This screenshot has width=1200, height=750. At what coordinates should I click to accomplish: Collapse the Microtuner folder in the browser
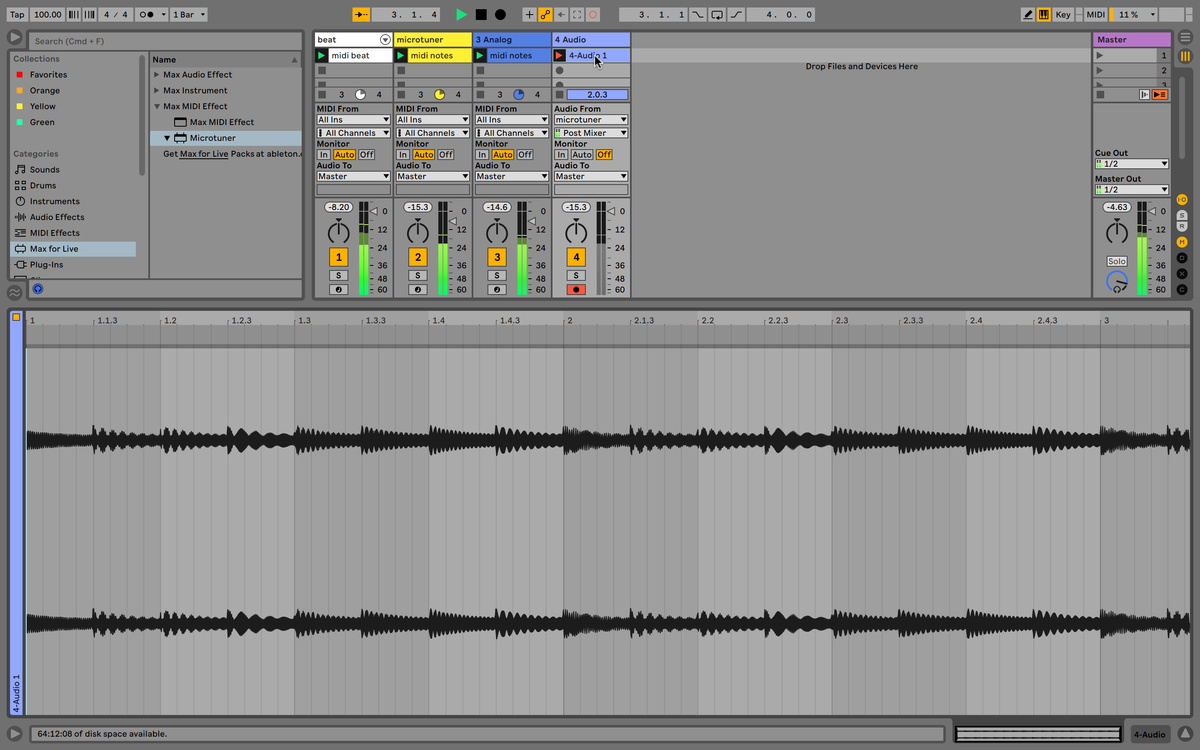click(167, 138)
